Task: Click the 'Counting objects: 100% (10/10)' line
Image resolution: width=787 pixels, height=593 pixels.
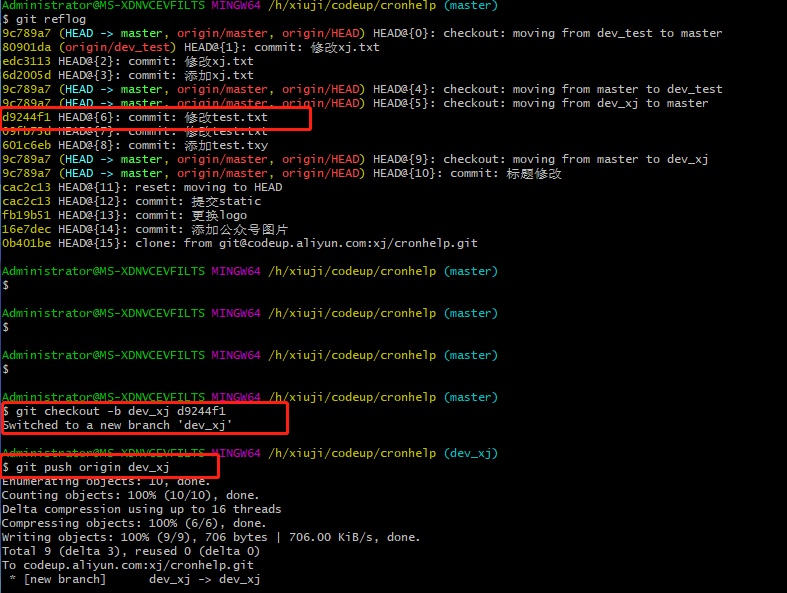Action: coord(130,496)
